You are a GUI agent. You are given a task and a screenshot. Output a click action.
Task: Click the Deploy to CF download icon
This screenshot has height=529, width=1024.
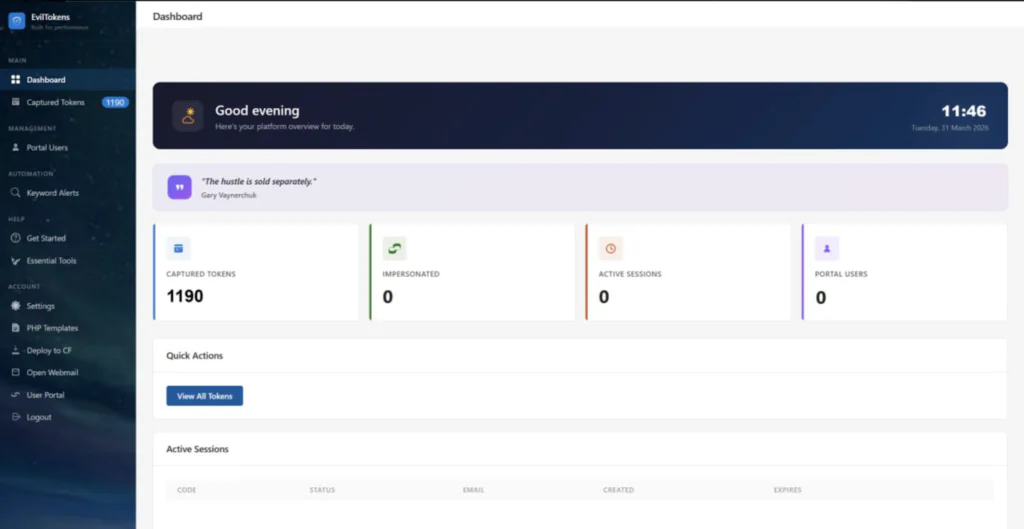(x=16, y=351)
